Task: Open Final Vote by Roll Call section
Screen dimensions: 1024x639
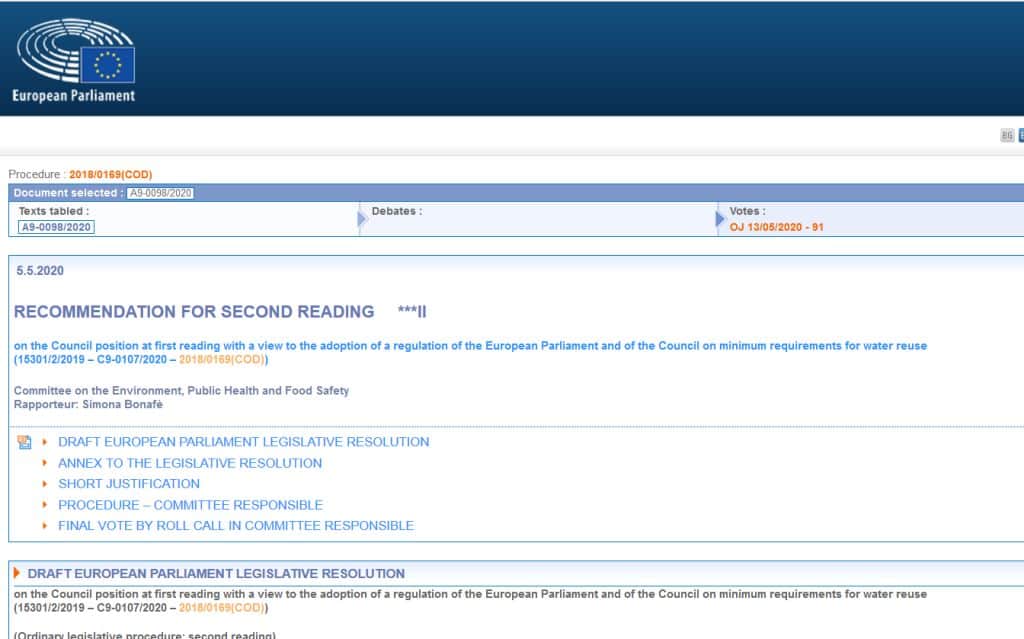Action: click(x=235, y=526)
